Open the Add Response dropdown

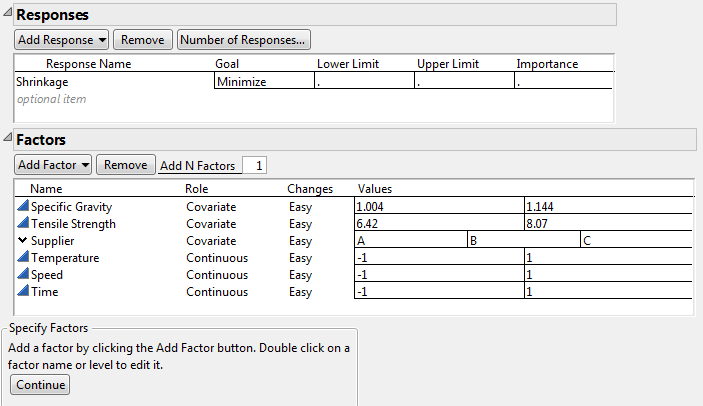pyautogui.click(x=61, y=40)
